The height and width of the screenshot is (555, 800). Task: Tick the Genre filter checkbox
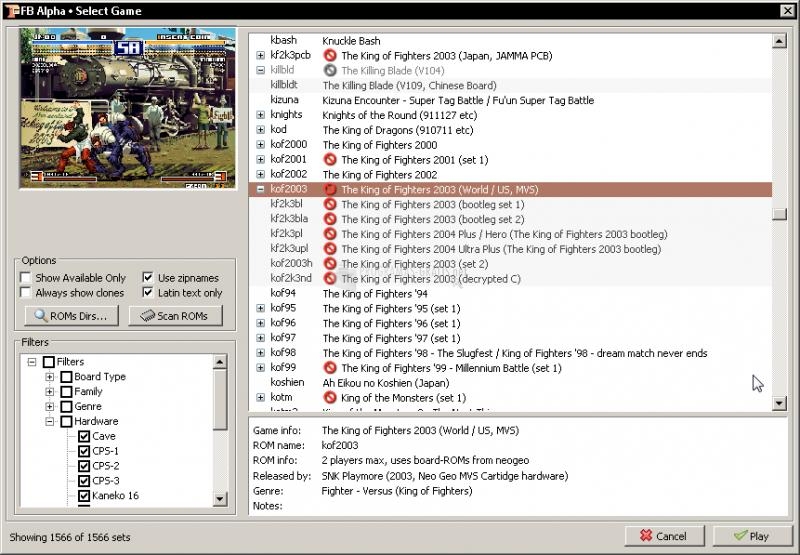click(66, 406)
